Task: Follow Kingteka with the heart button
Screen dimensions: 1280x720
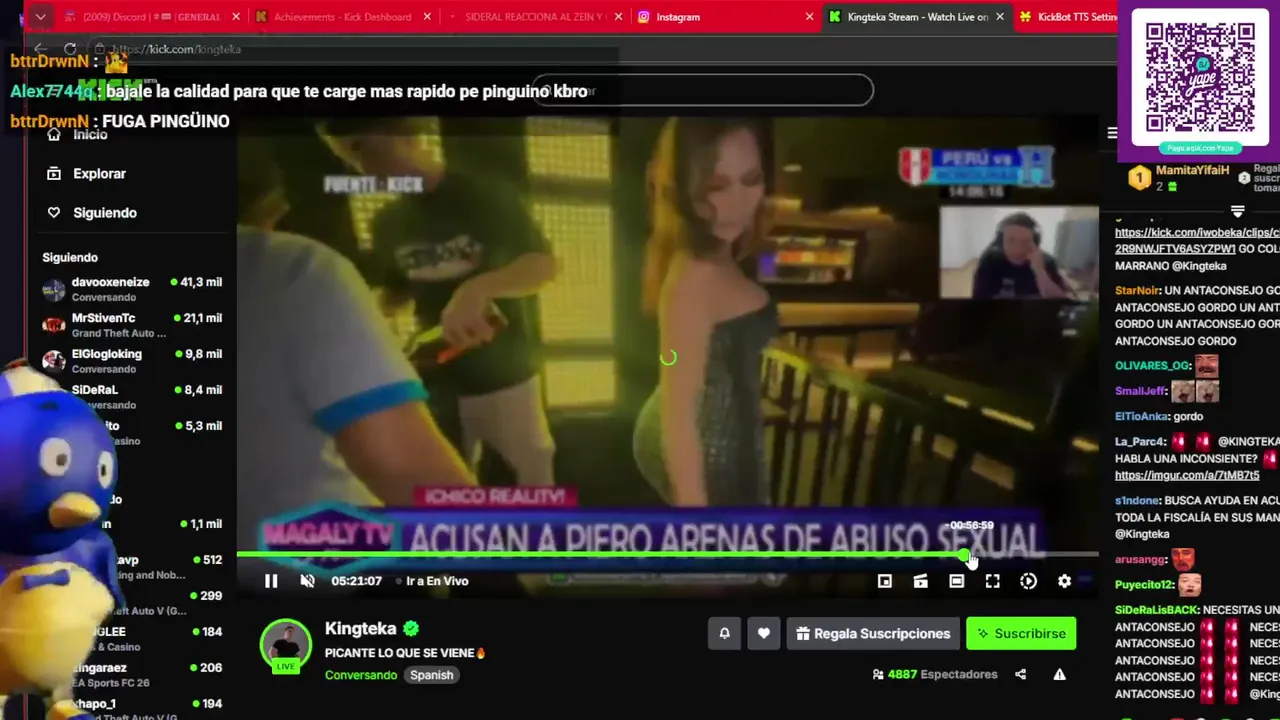Action: 764,633
